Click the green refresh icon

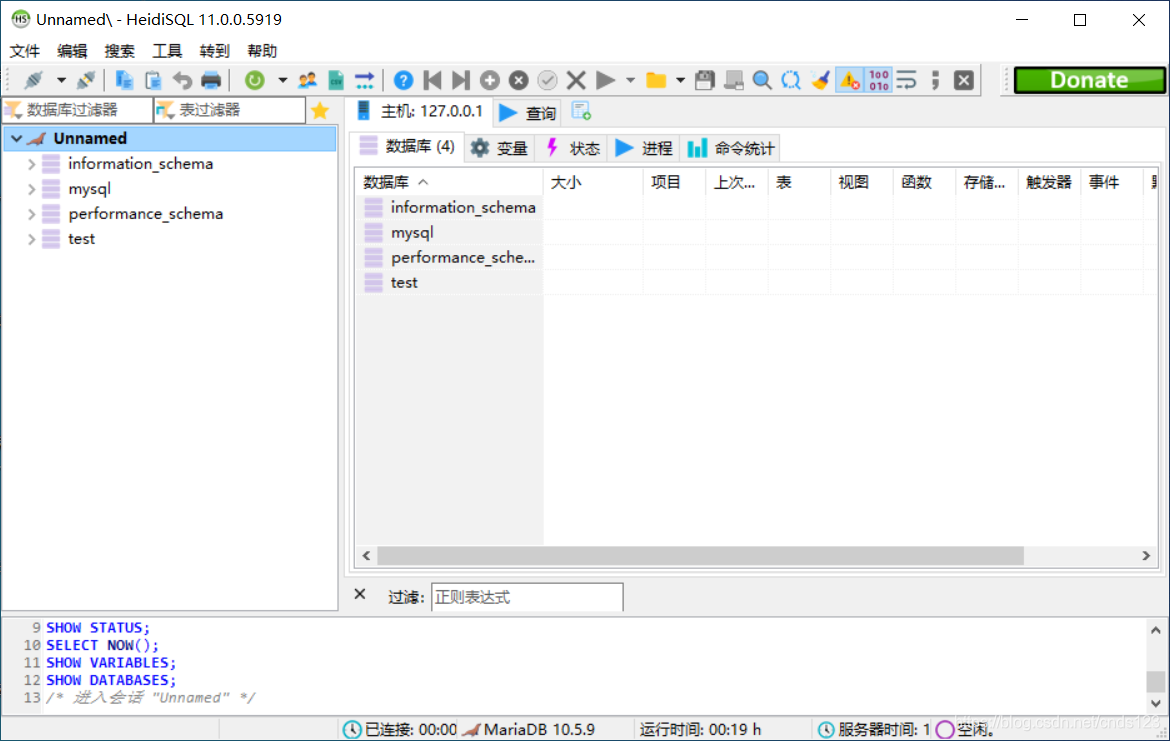point(254,80)
